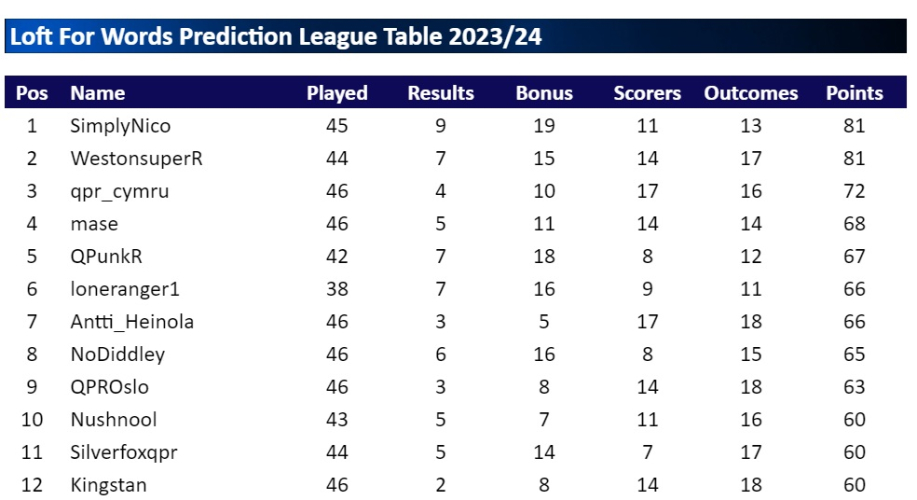
Task: Click the league table title banner
Action: (276, 37)
